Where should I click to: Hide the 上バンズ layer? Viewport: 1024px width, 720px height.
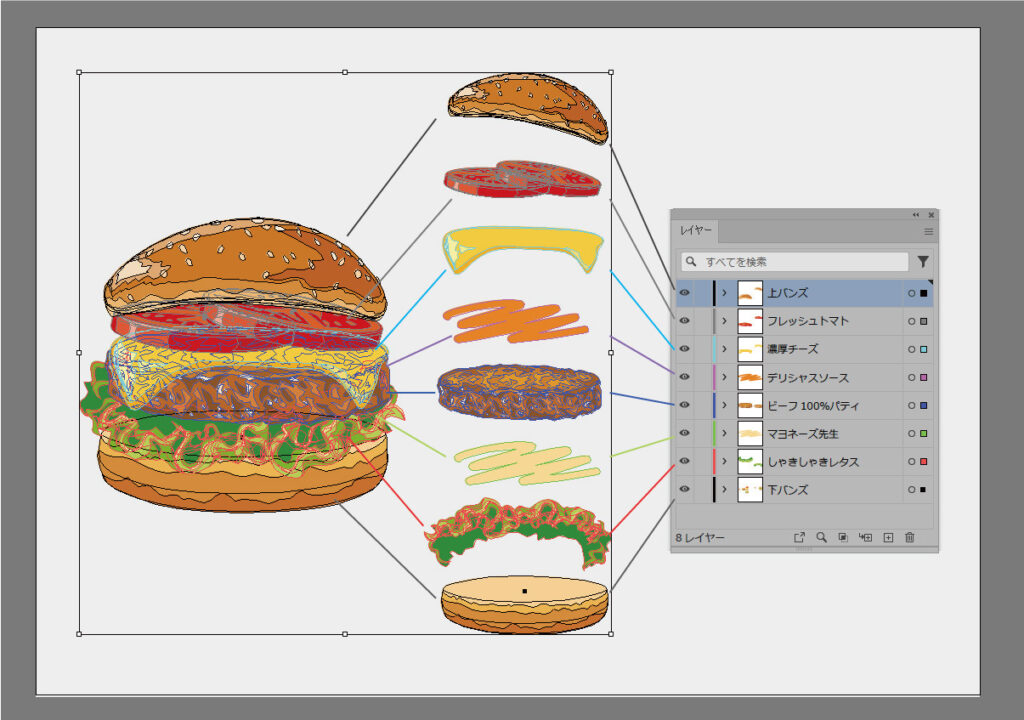685,293
